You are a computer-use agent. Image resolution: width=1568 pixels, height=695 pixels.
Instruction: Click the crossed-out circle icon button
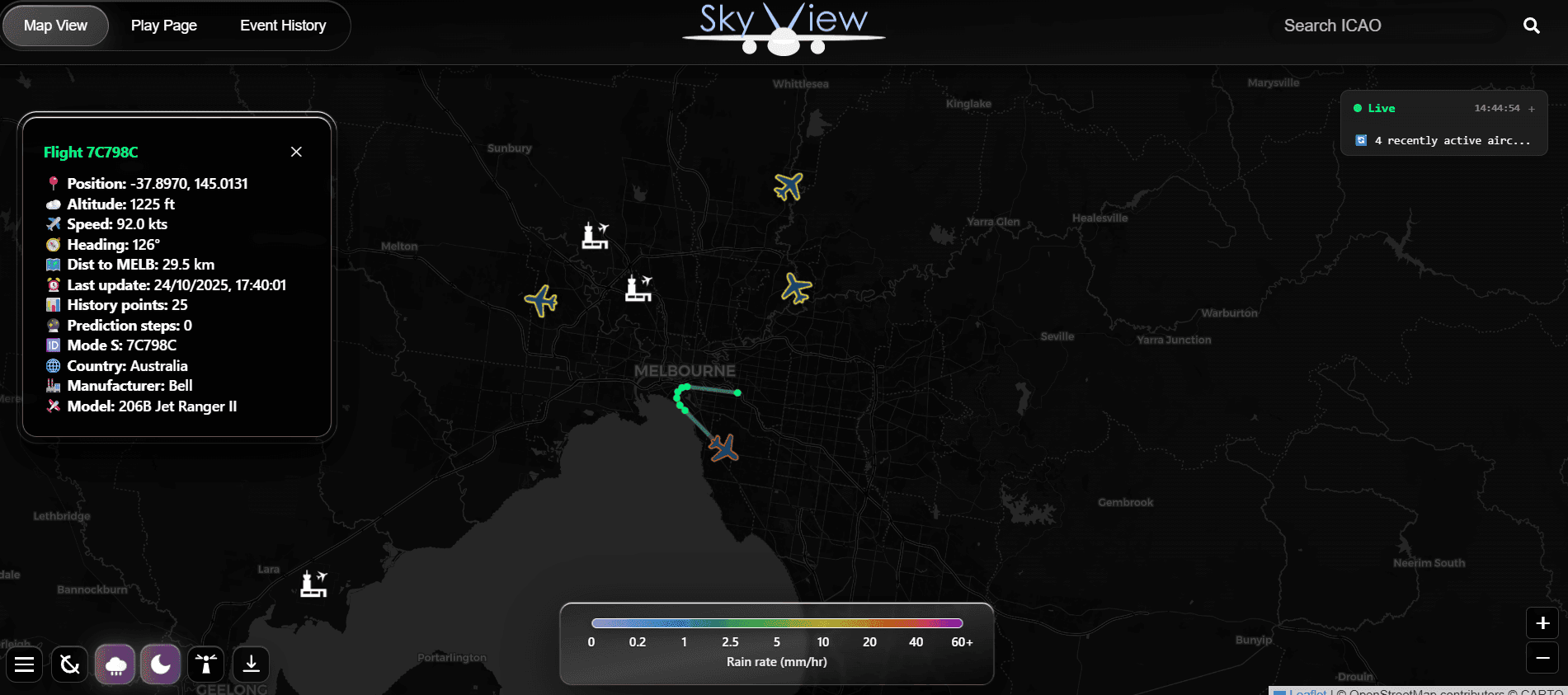tap(70, 664)
